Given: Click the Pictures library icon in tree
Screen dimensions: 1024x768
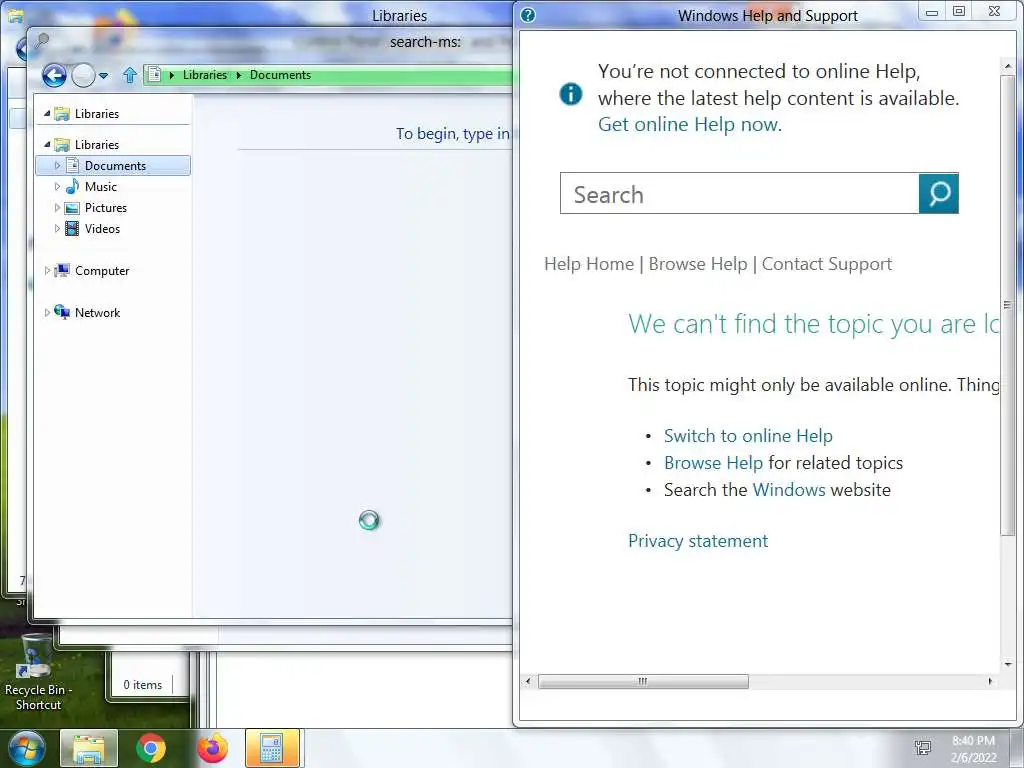Looking at the screenshot, I should coord(72,208).
